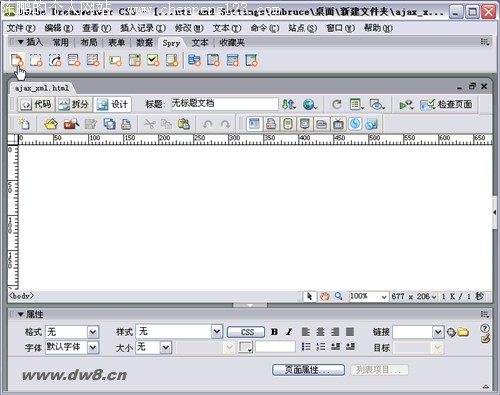
Task: Insert a Spry Collapsible Panel
Action: [252, 60]
